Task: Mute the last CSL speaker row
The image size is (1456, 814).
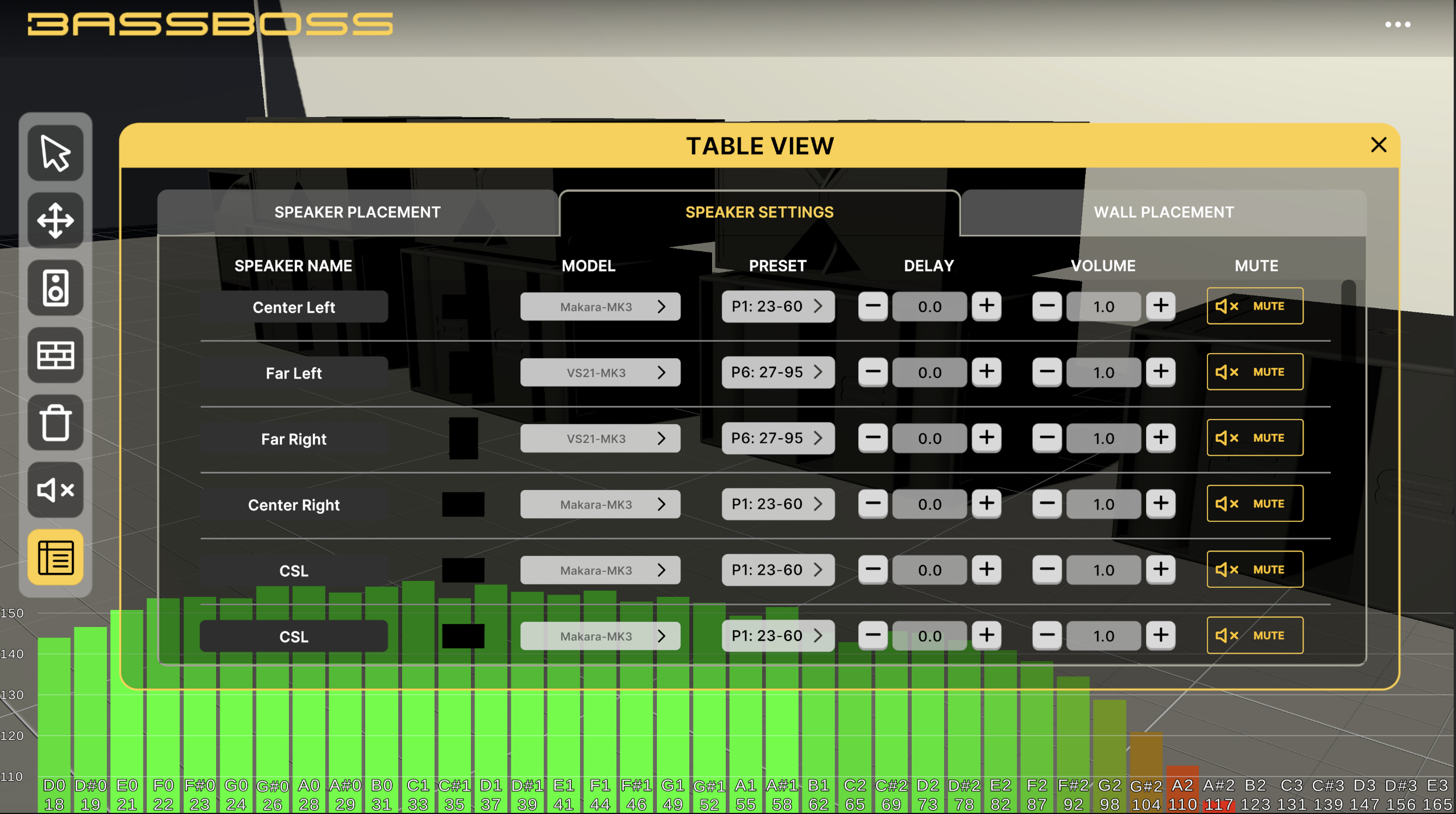Action: [x=1255, y=636]
